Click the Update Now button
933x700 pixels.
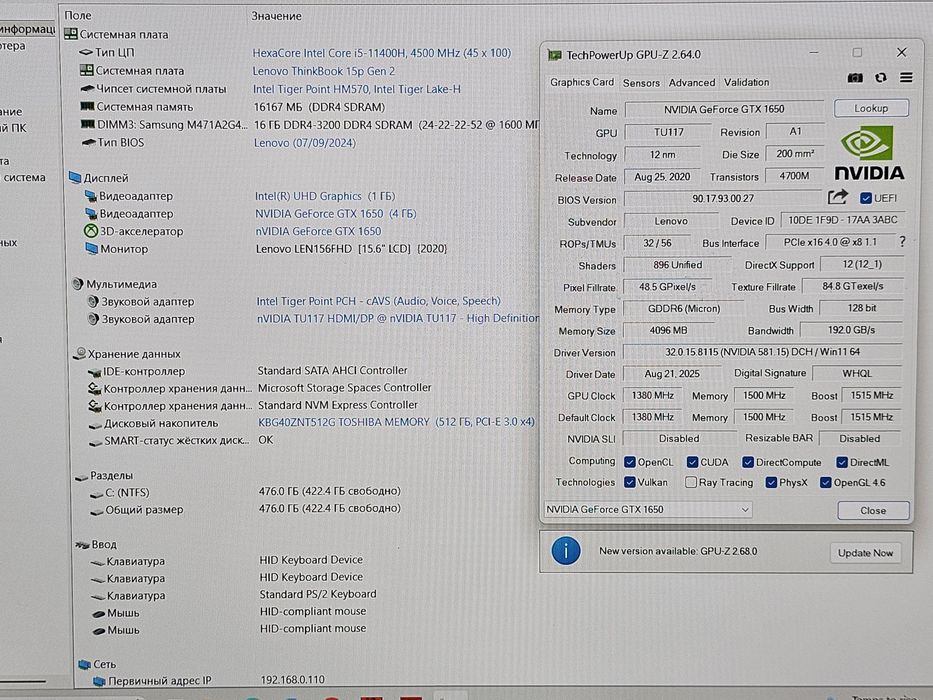[x=865, y=553]
